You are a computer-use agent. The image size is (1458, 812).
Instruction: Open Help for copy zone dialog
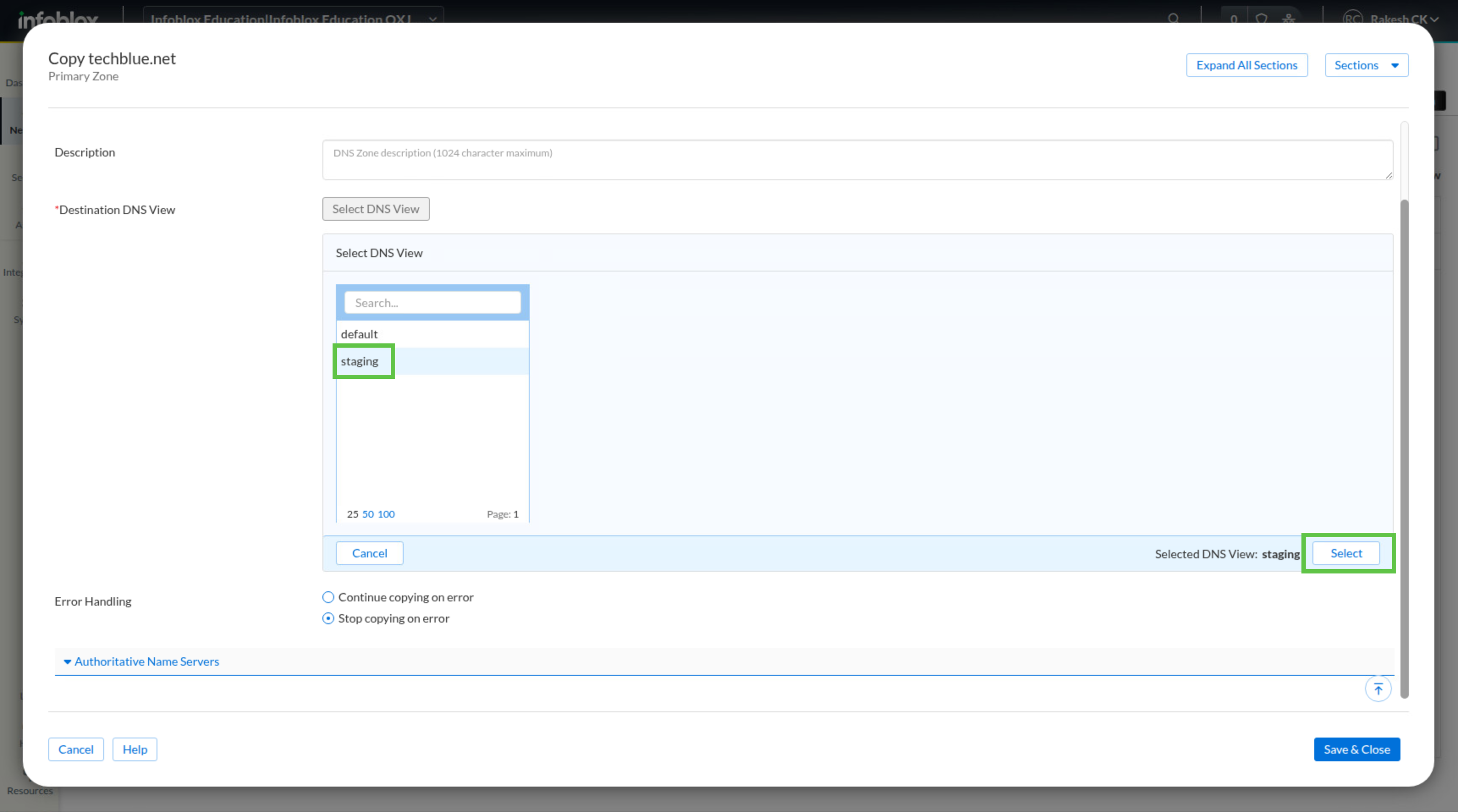pos(135,749)
